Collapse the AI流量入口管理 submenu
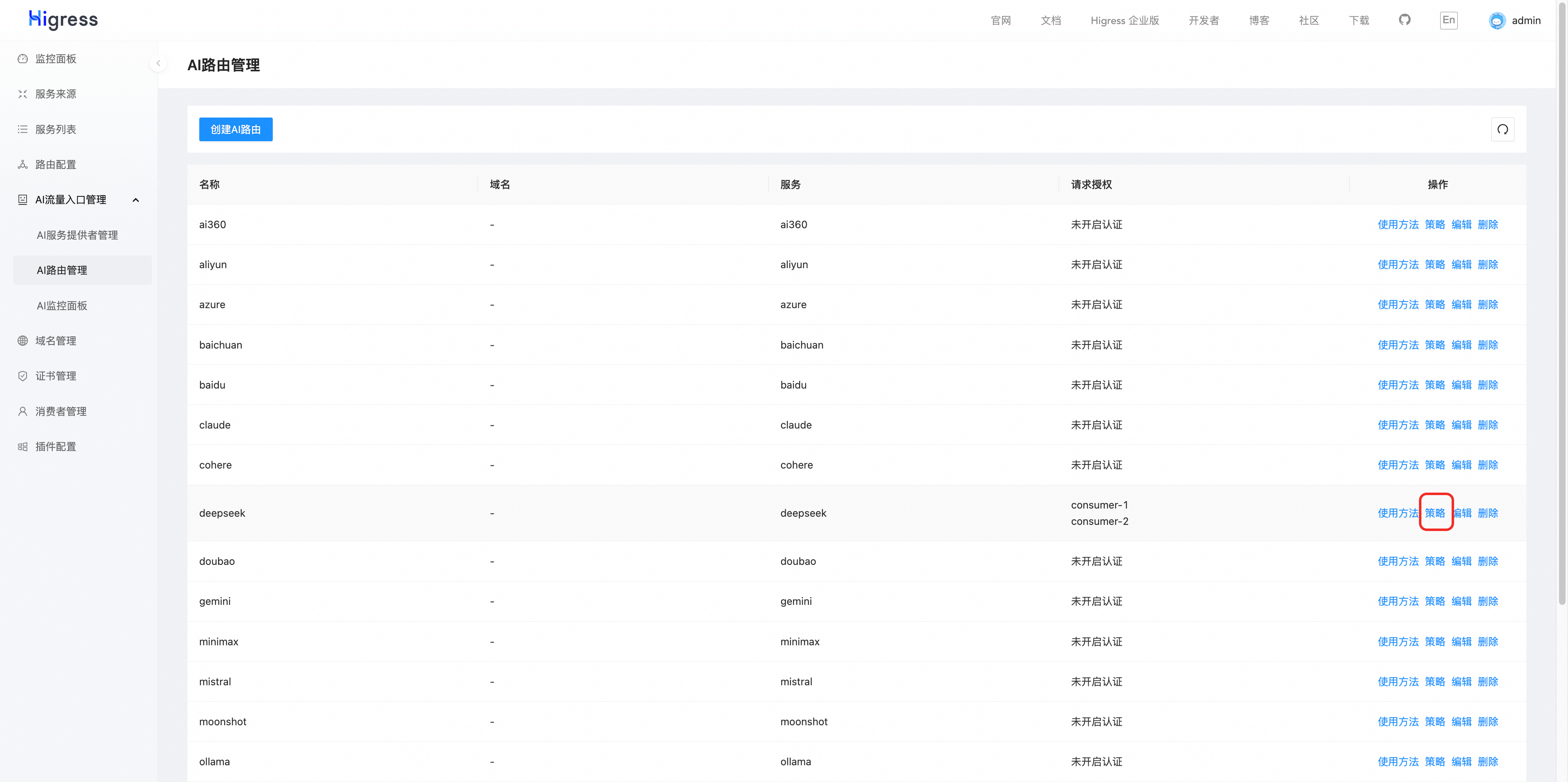Viewport: 1568px width, 782px height. tap(136, 200)
